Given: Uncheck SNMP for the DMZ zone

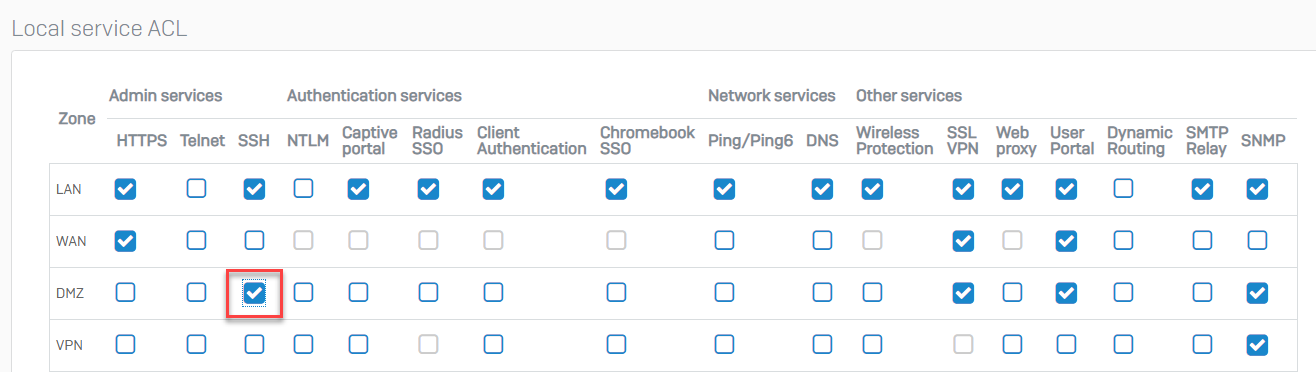Looking at the screenshot, I should (1258, 293).
